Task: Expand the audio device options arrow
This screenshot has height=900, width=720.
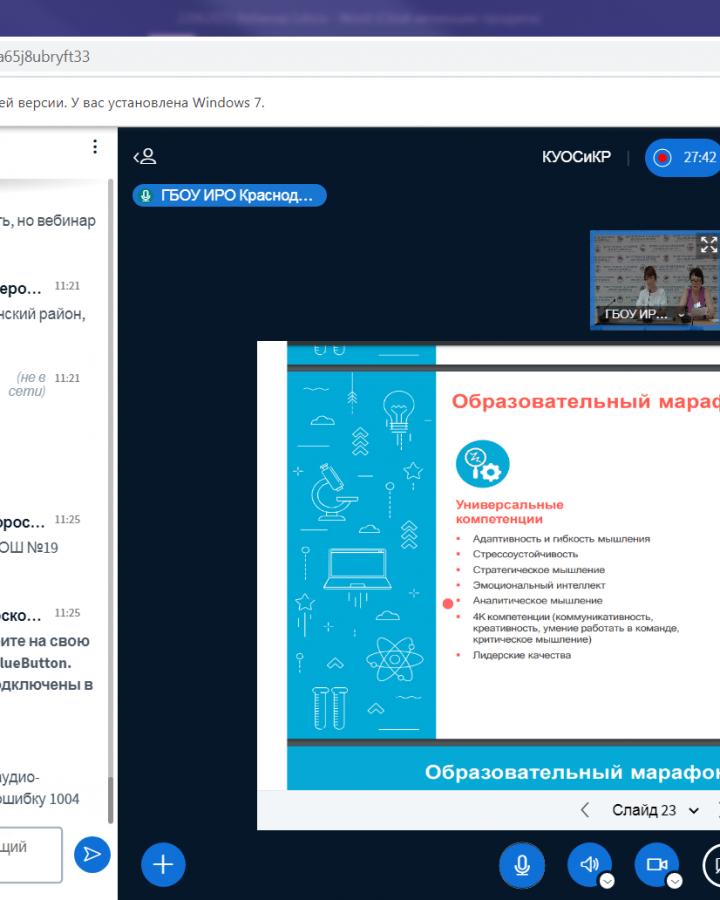Action: [607, 881]
